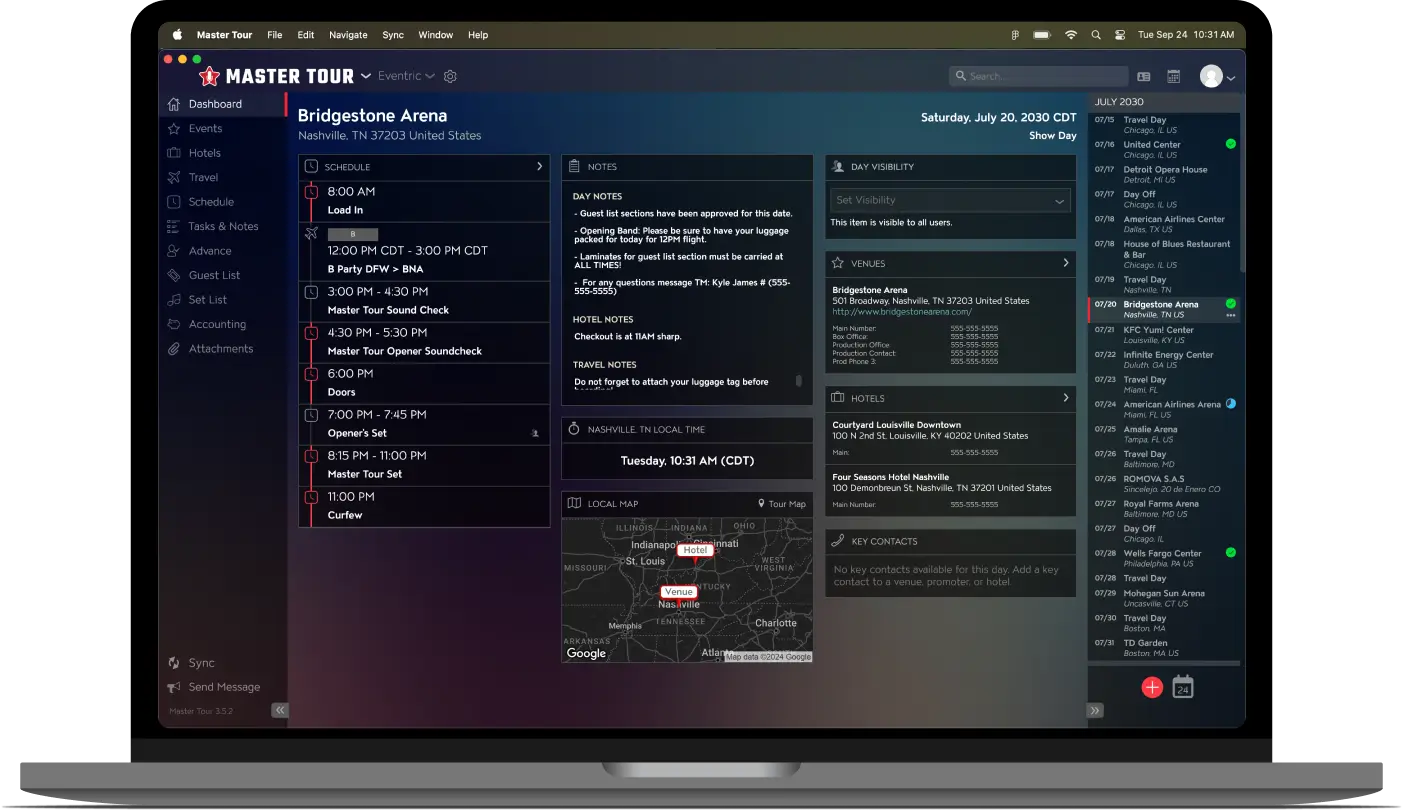This screenshot has width=1403, height=811.
Task: Click the Advance sidebar icon
Action: click(x=174, y=251)
